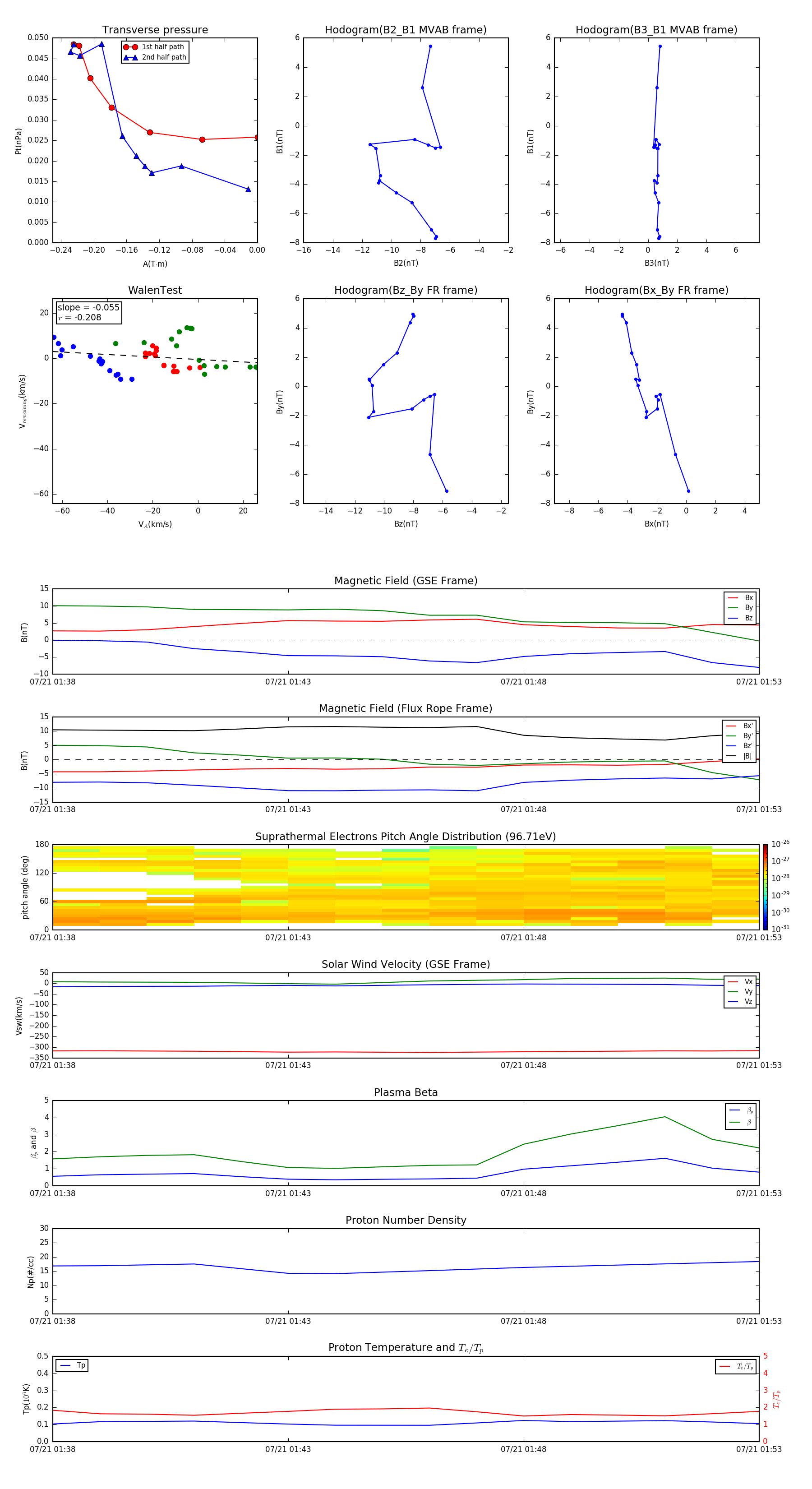Click the 'Vz' legend entry in velocity plot
Screen dimensions: 812x1489
point(740,1002)
